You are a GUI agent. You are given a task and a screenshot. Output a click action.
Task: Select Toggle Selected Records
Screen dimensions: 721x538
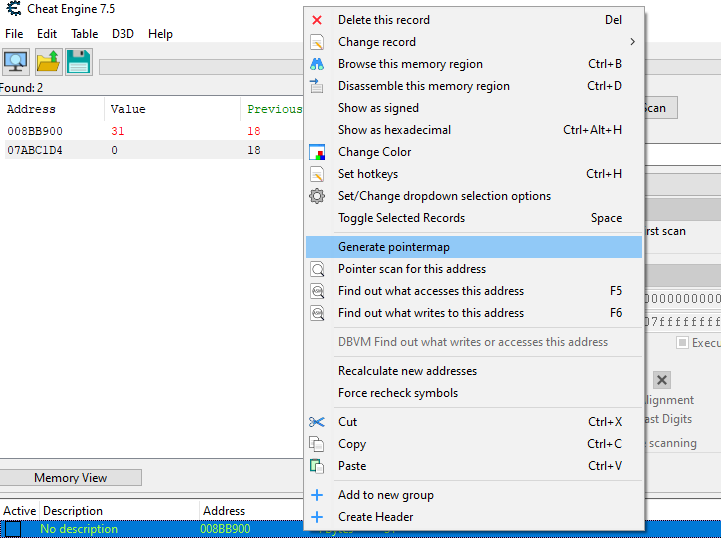tap(474, 218)
